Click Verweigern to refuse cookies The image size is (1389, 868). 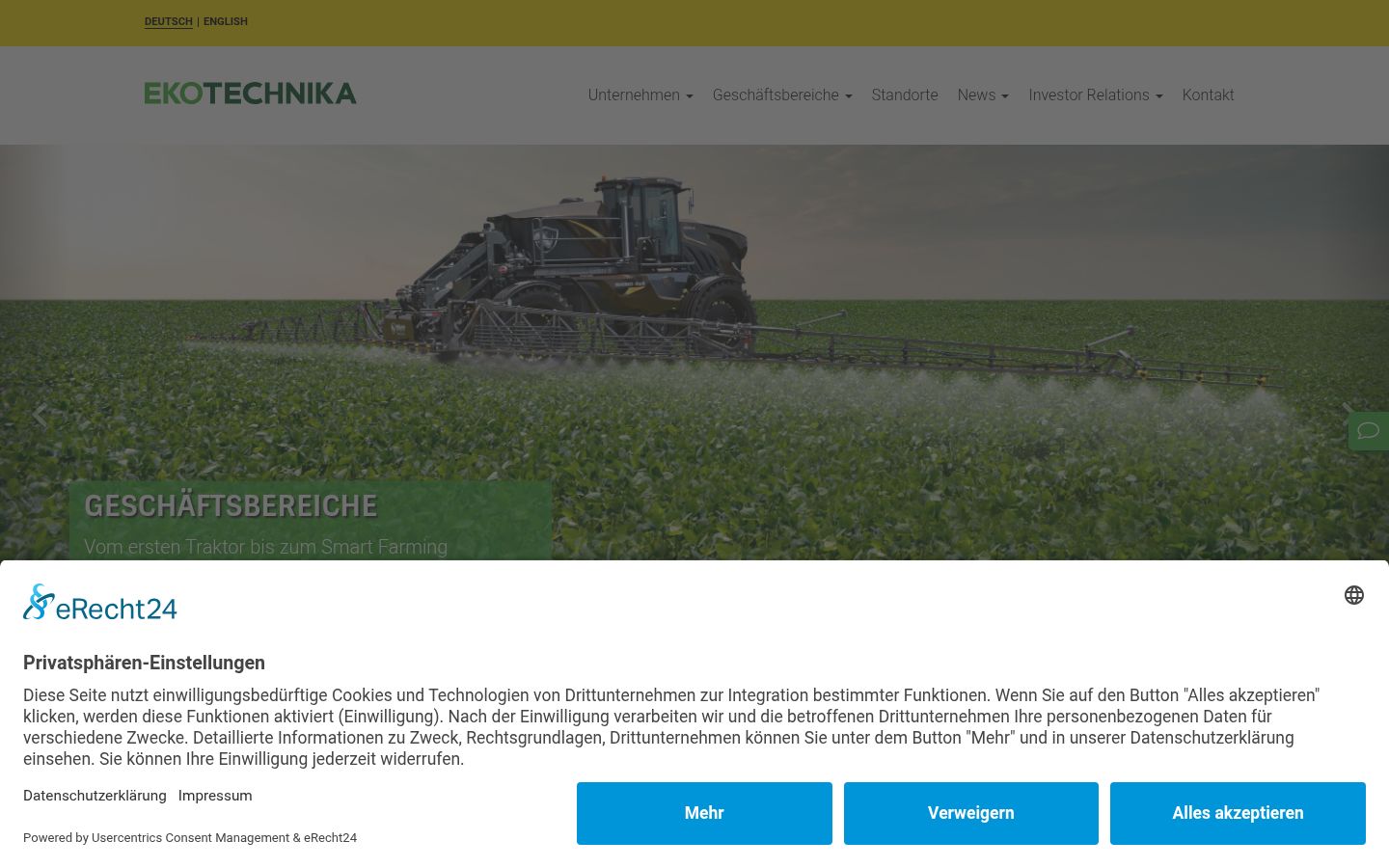[971, 813]
